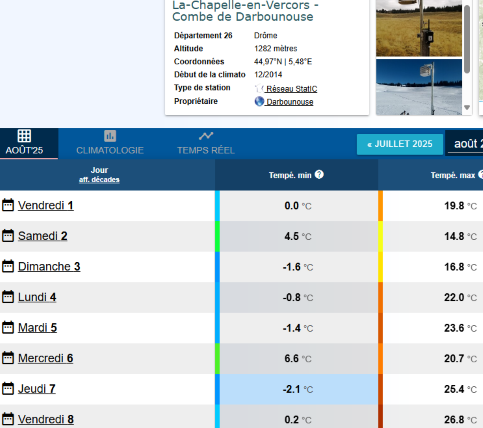Screen dimensions: 483x428
Task: Switch to the TEMPS RÉEL tab
Action: 206,143
